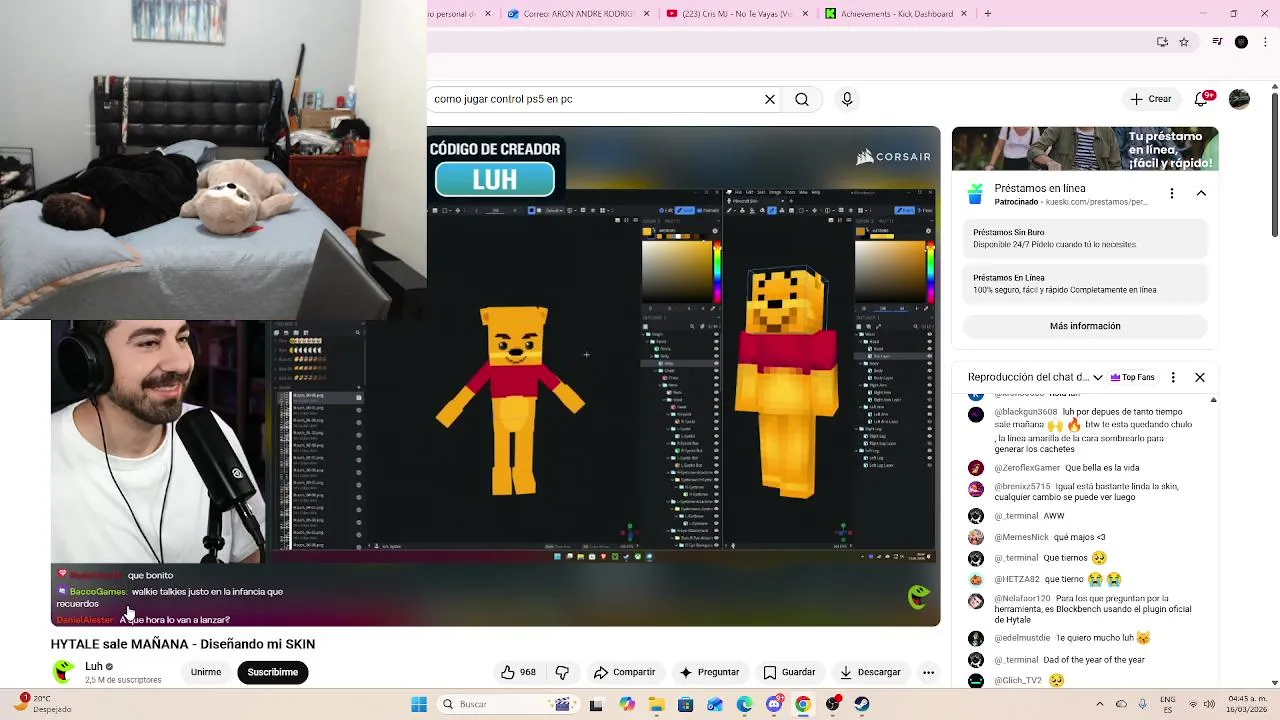1280x720 pixels.
Task: Open Discord from taskbar
Action: coord(774,704)
